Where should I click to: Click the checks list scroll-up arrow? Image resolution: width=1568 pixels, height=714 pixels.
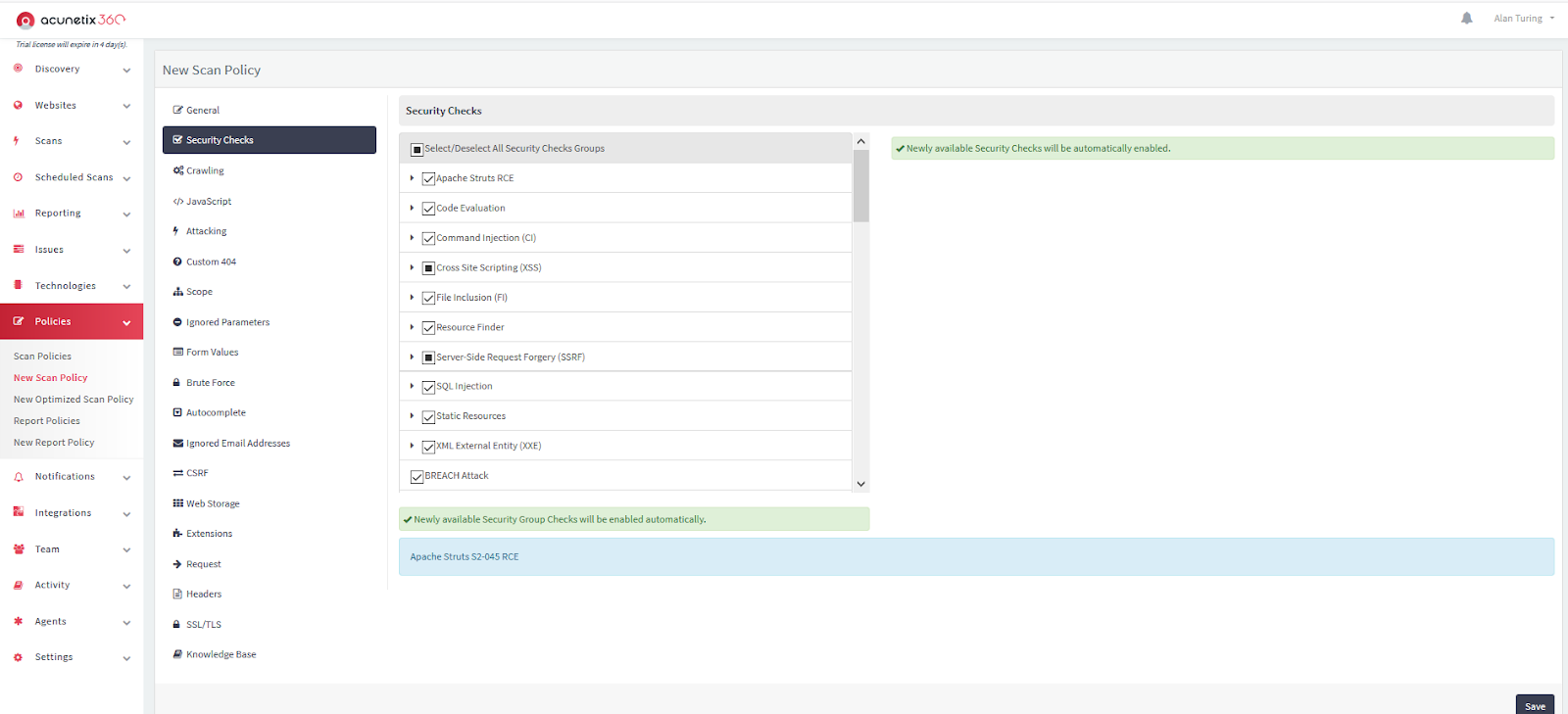coord(861,141)
